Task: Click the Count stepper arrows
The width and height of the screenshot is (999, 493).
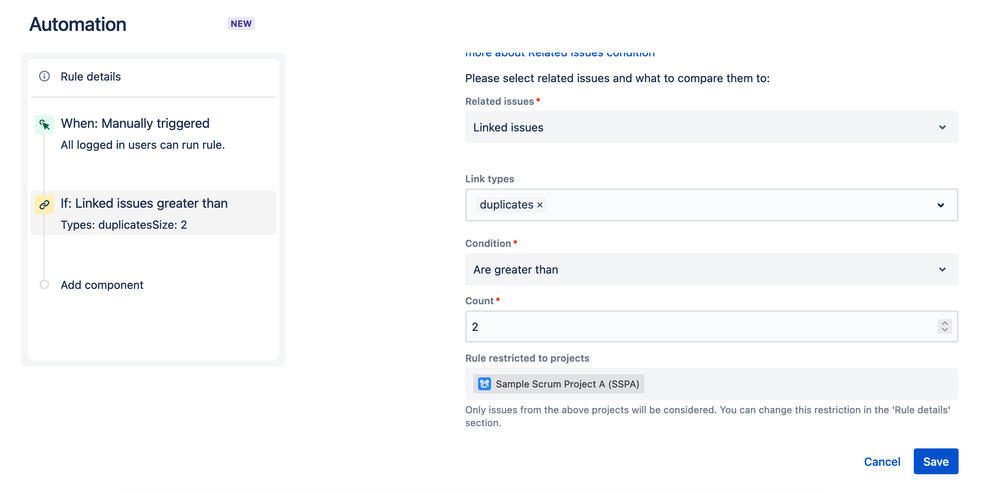Action: point(944,327)
